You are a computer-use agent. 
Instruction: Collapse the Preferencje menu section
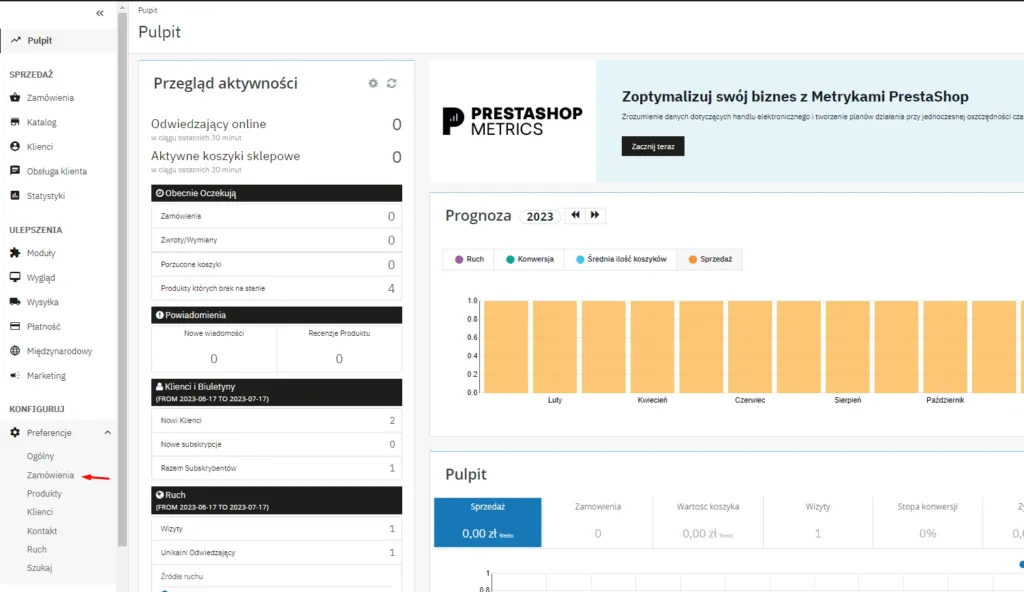click(107, 433)
